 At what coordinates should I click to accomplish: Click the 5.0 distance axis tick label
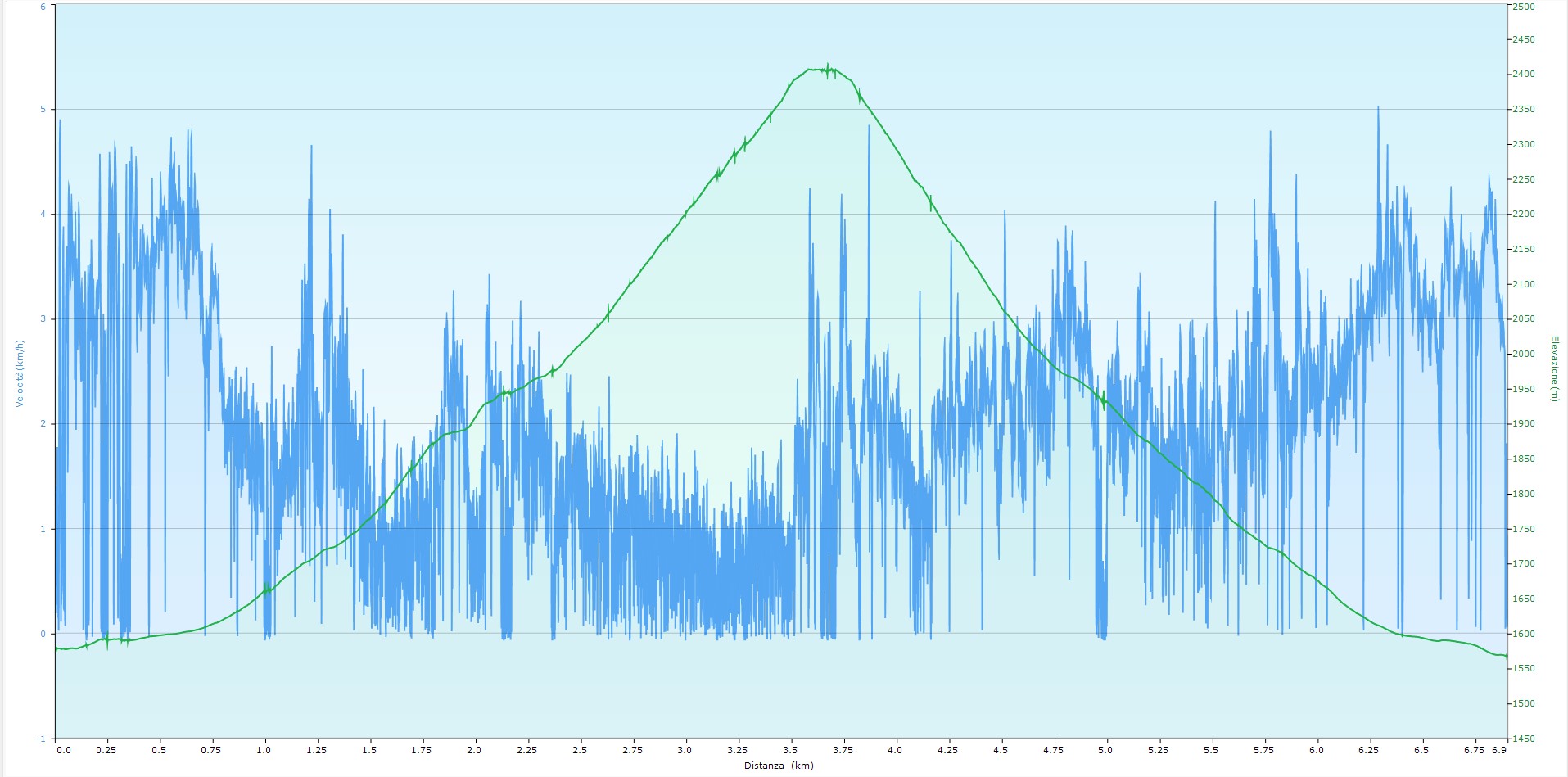(x=1105, y=750)
